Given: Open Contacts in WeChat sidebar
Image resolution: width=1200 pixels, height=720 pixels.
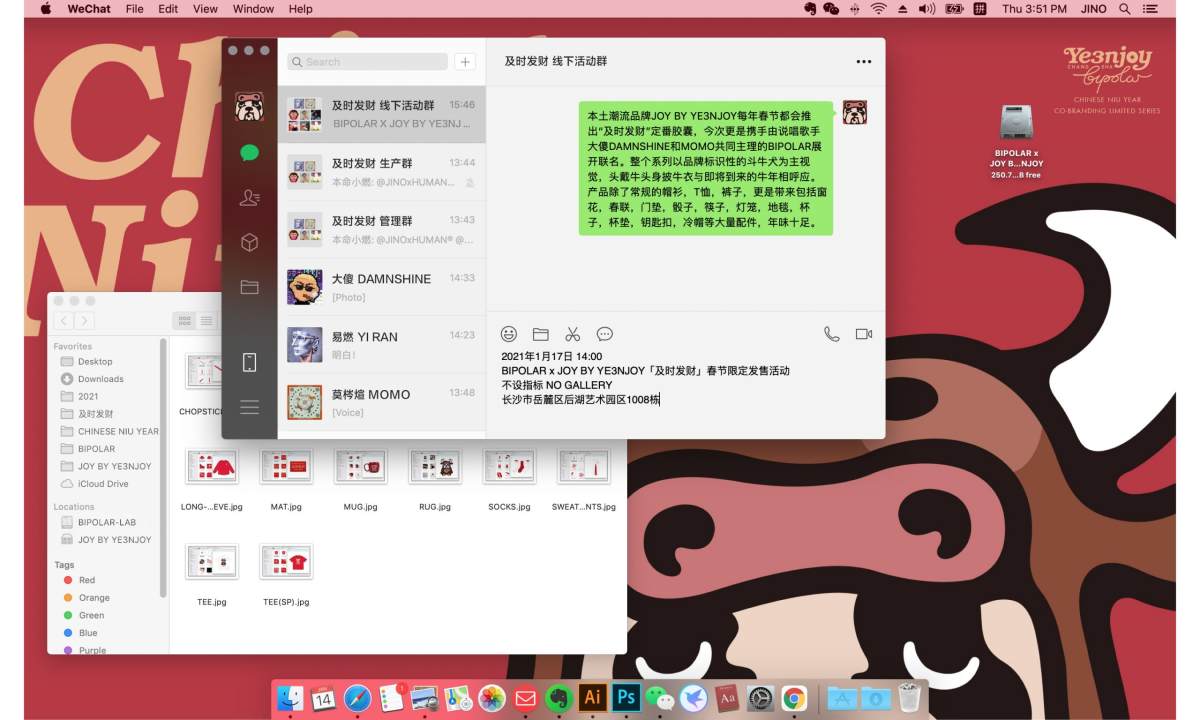Looking at the screenshot, I should tap(250, 198).
